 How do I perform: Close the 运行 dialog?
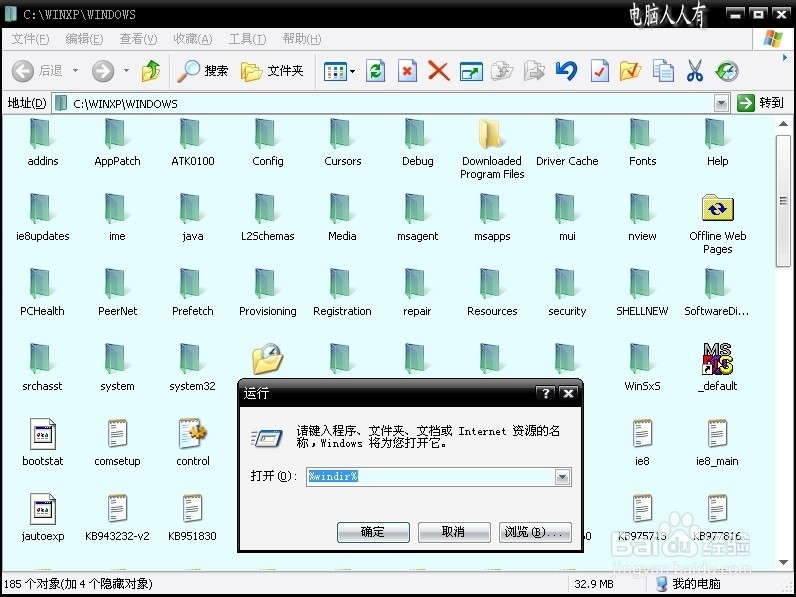(569, 393)
